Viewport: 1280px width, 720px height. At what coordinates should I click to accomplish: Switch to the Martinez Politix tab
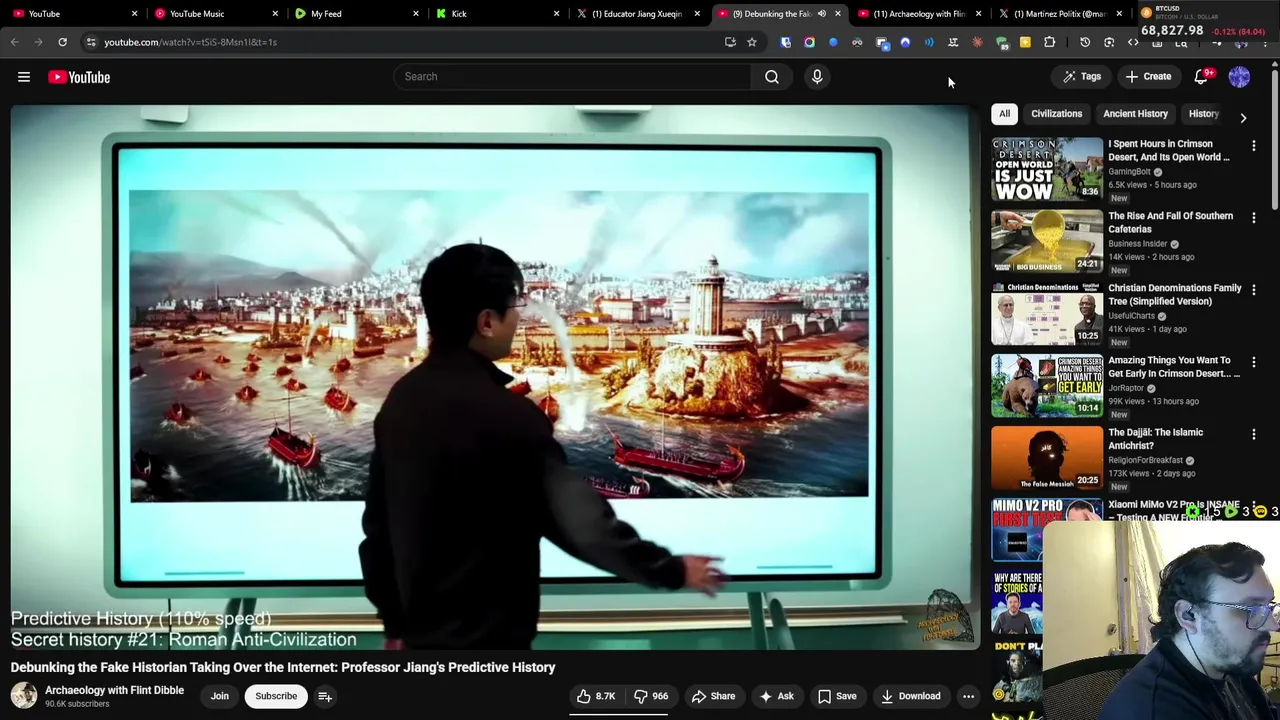pos(1059,14)
